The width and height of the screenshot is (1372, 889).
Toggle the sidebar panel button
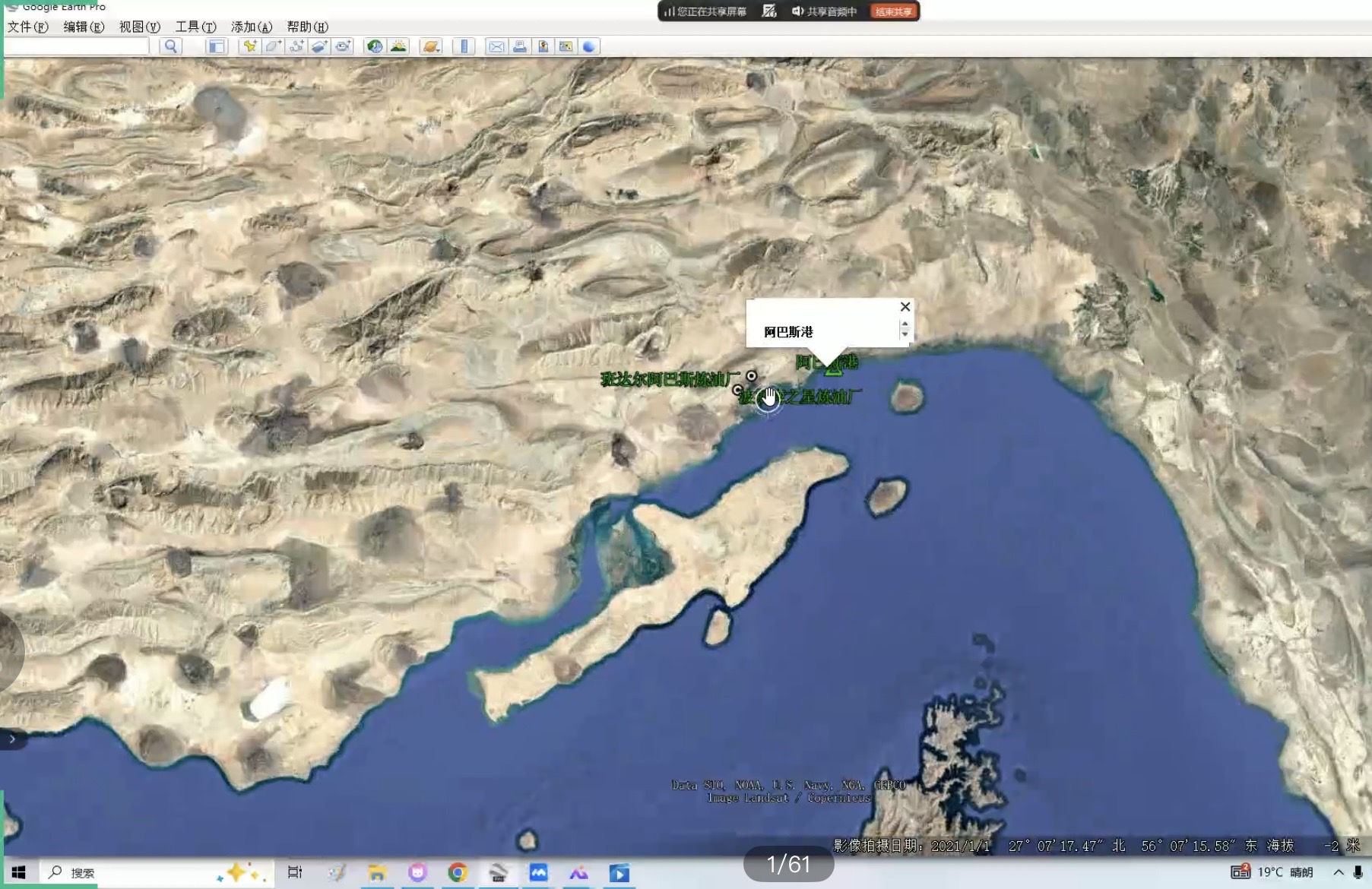coord(217,46)
